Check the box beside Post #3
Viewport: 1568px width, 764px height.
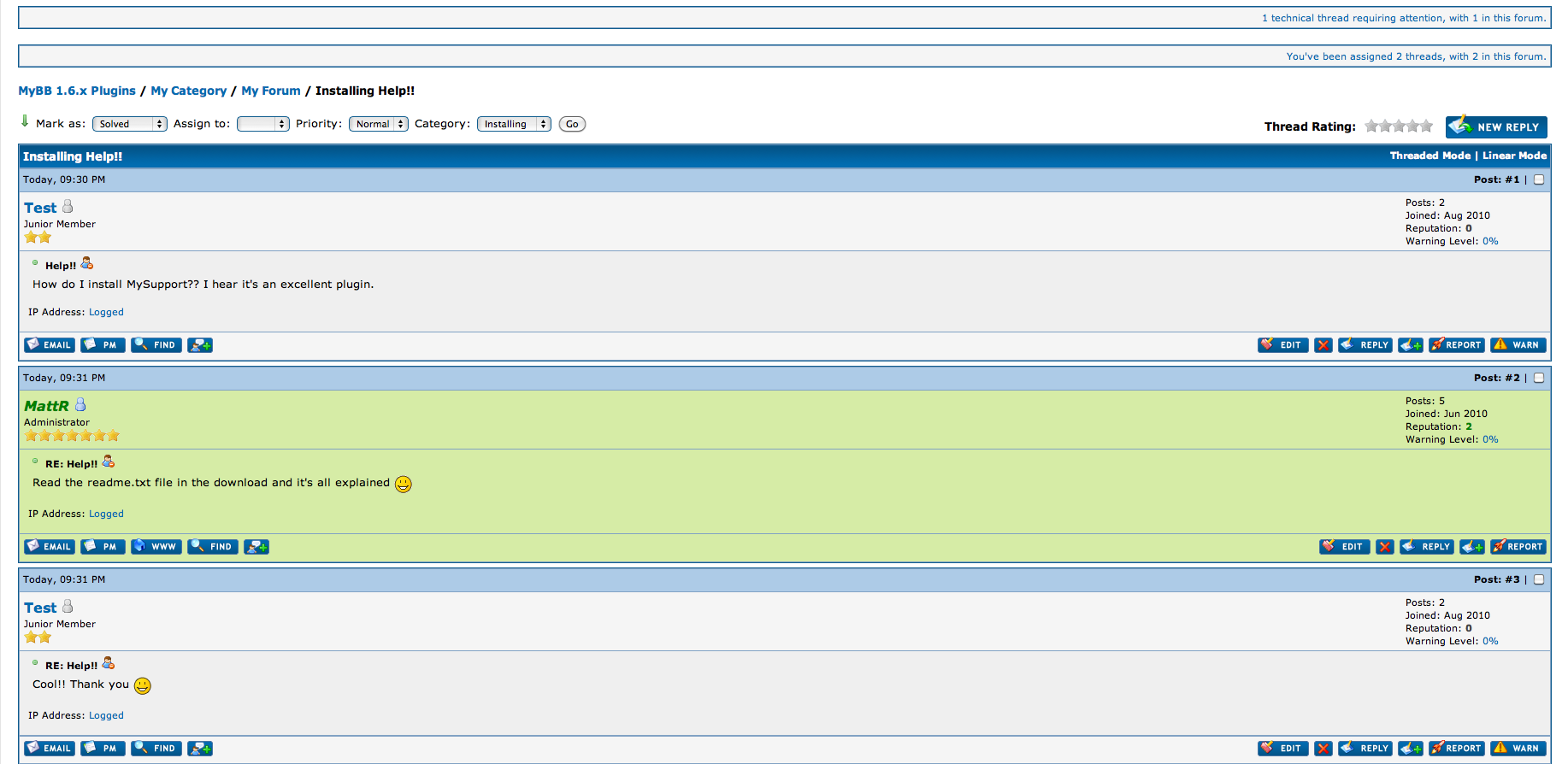1539,579
